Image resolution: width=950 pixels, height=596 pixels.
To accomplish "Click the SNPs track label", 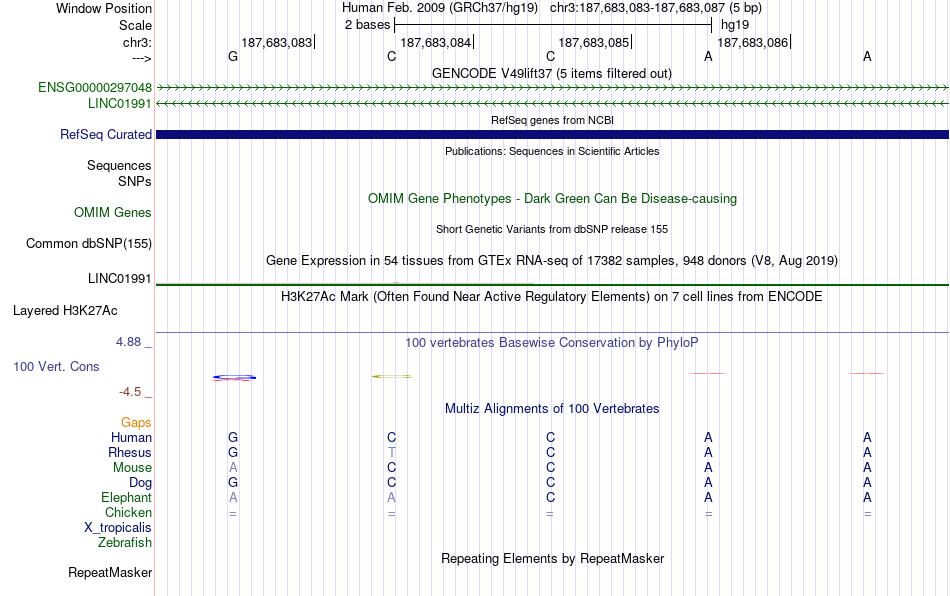I will (135, 181).
